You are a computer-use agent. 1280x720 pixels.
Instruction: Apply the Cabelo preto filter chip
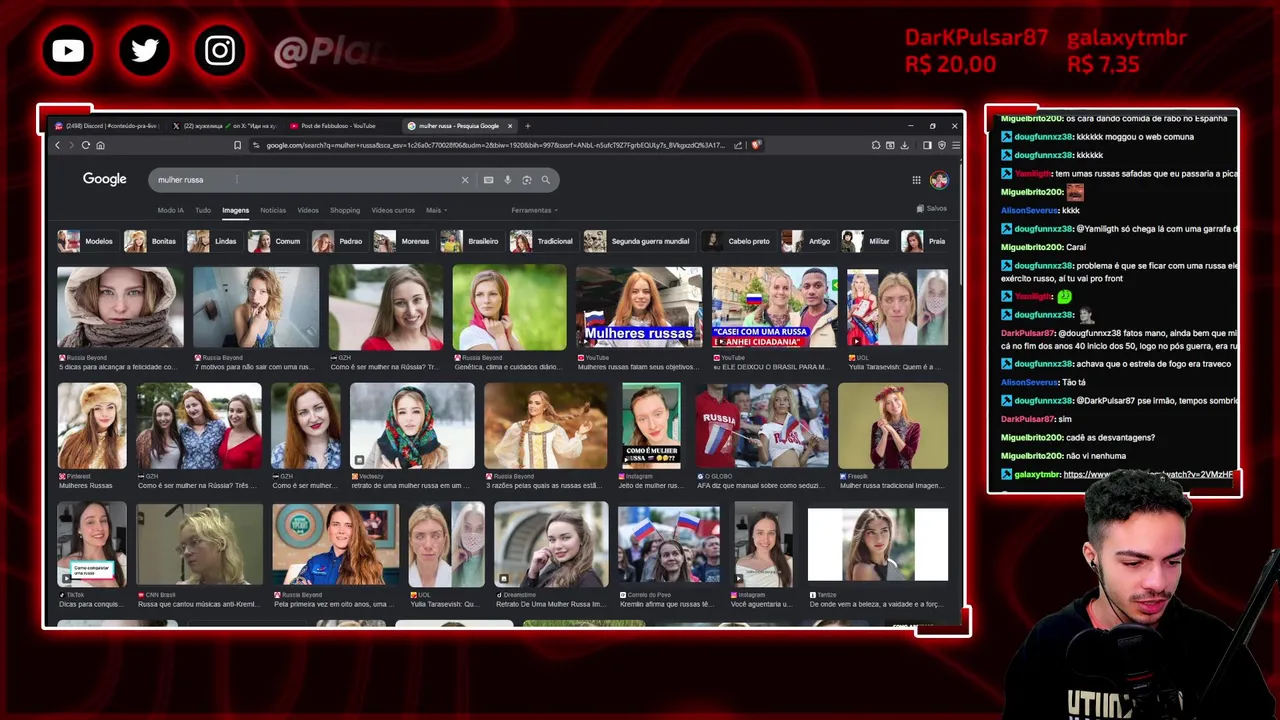click(737, 241)
